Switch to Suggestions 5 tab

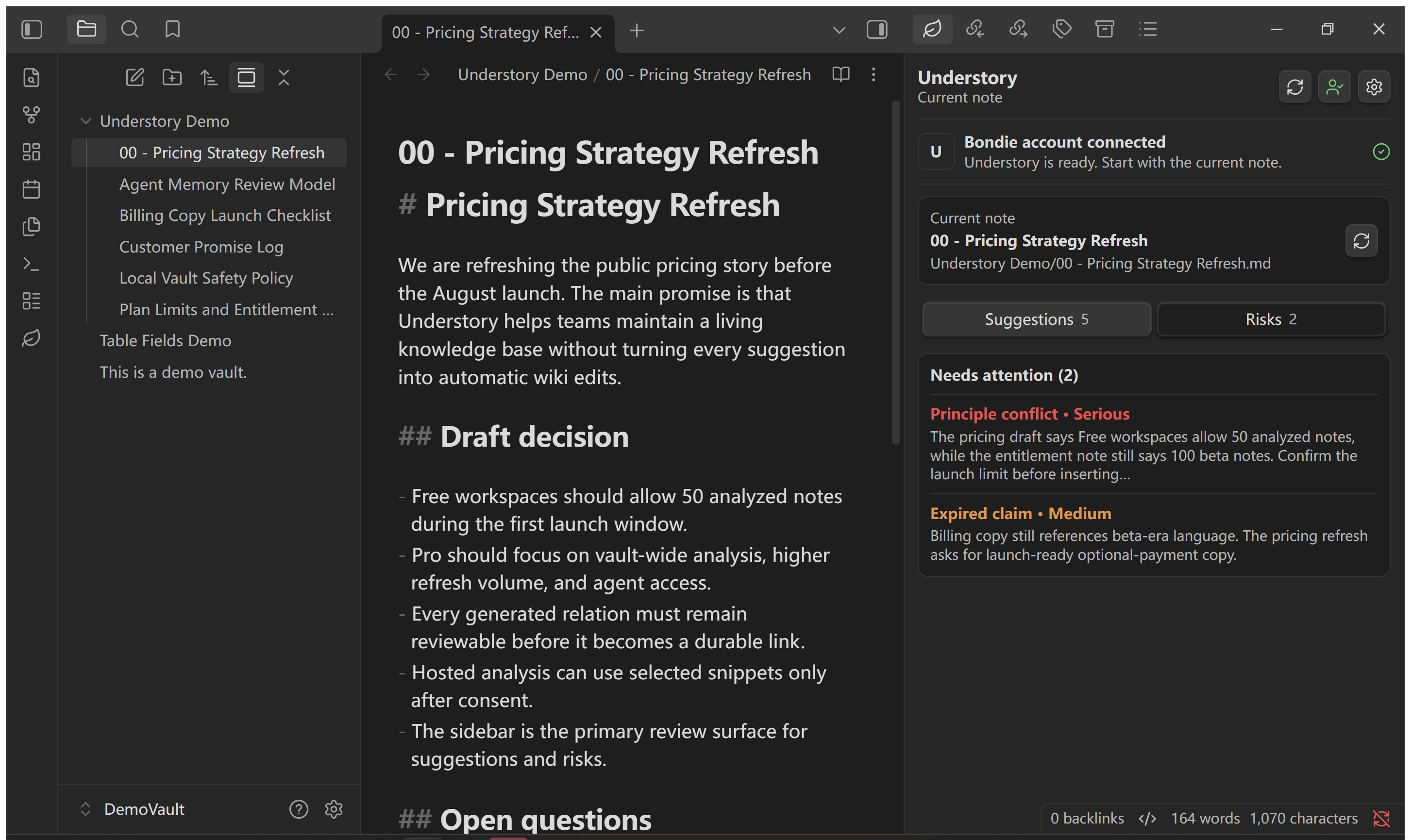pos(1036,319)
